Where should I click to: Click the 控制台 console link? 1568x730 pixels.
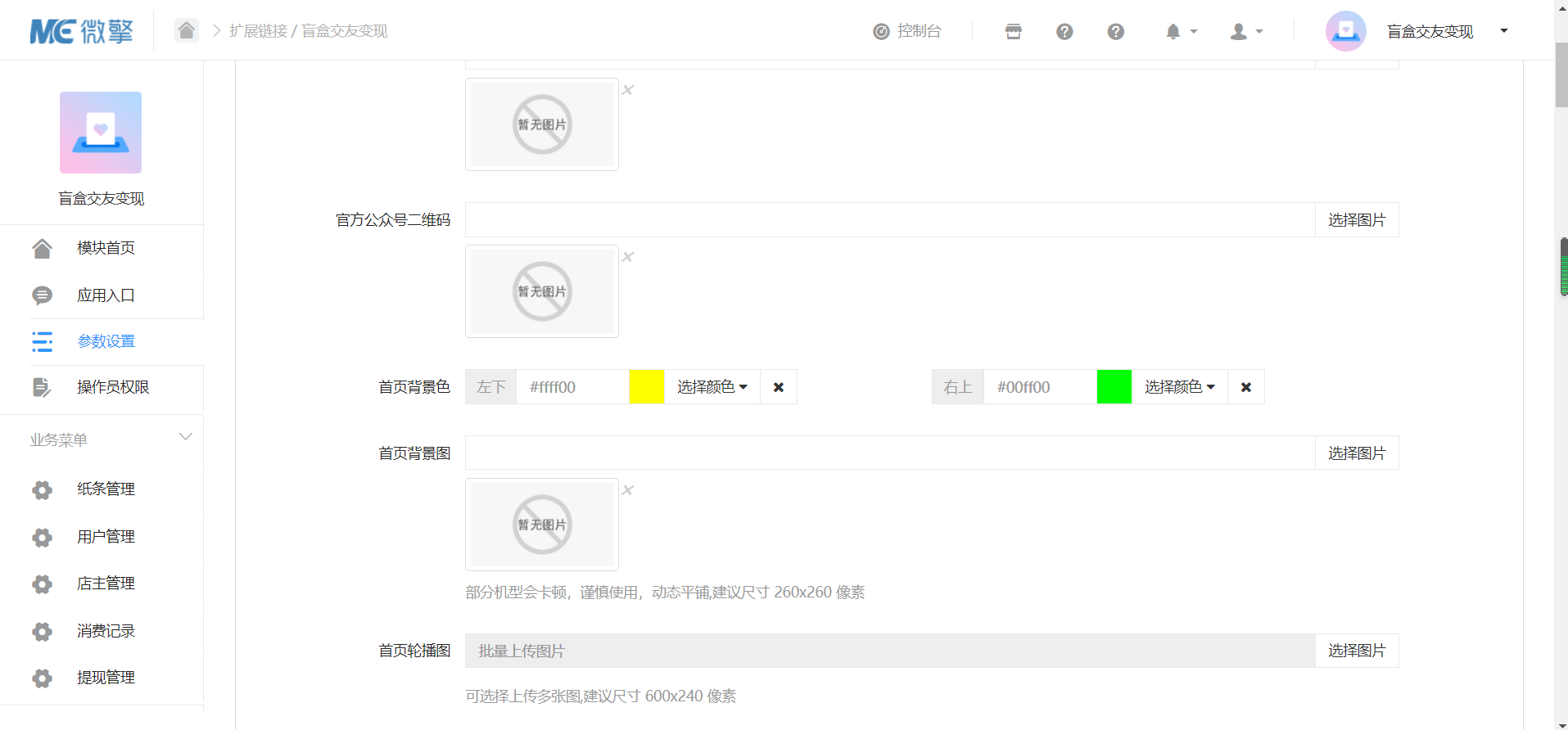coord(907,31)
